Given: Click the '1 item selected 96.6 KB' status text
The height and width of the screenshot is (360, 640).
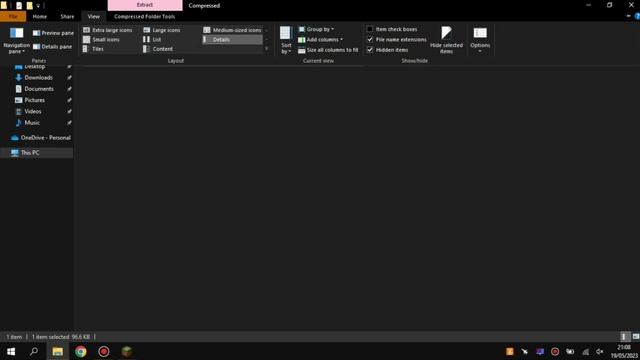Looking at the screenshot, I should (61, 337).
